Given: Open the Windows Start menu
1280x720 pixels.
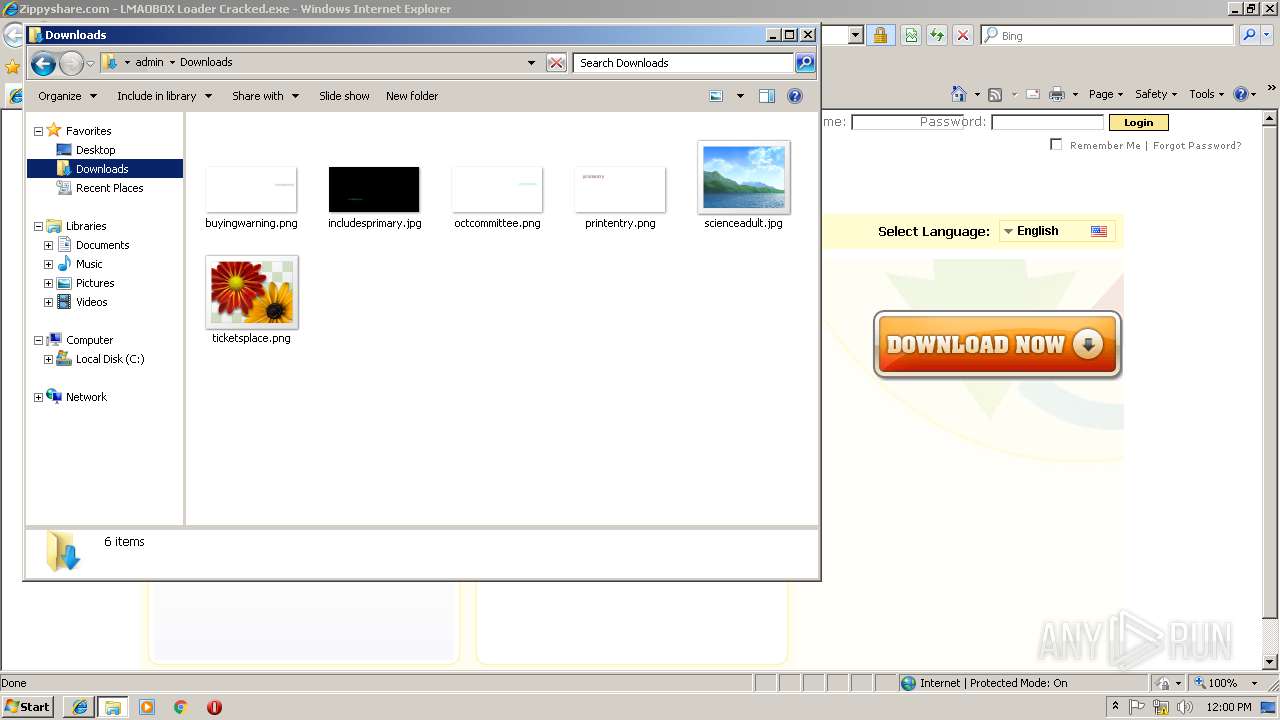Looking at the screenshot, I should point(28,707).
